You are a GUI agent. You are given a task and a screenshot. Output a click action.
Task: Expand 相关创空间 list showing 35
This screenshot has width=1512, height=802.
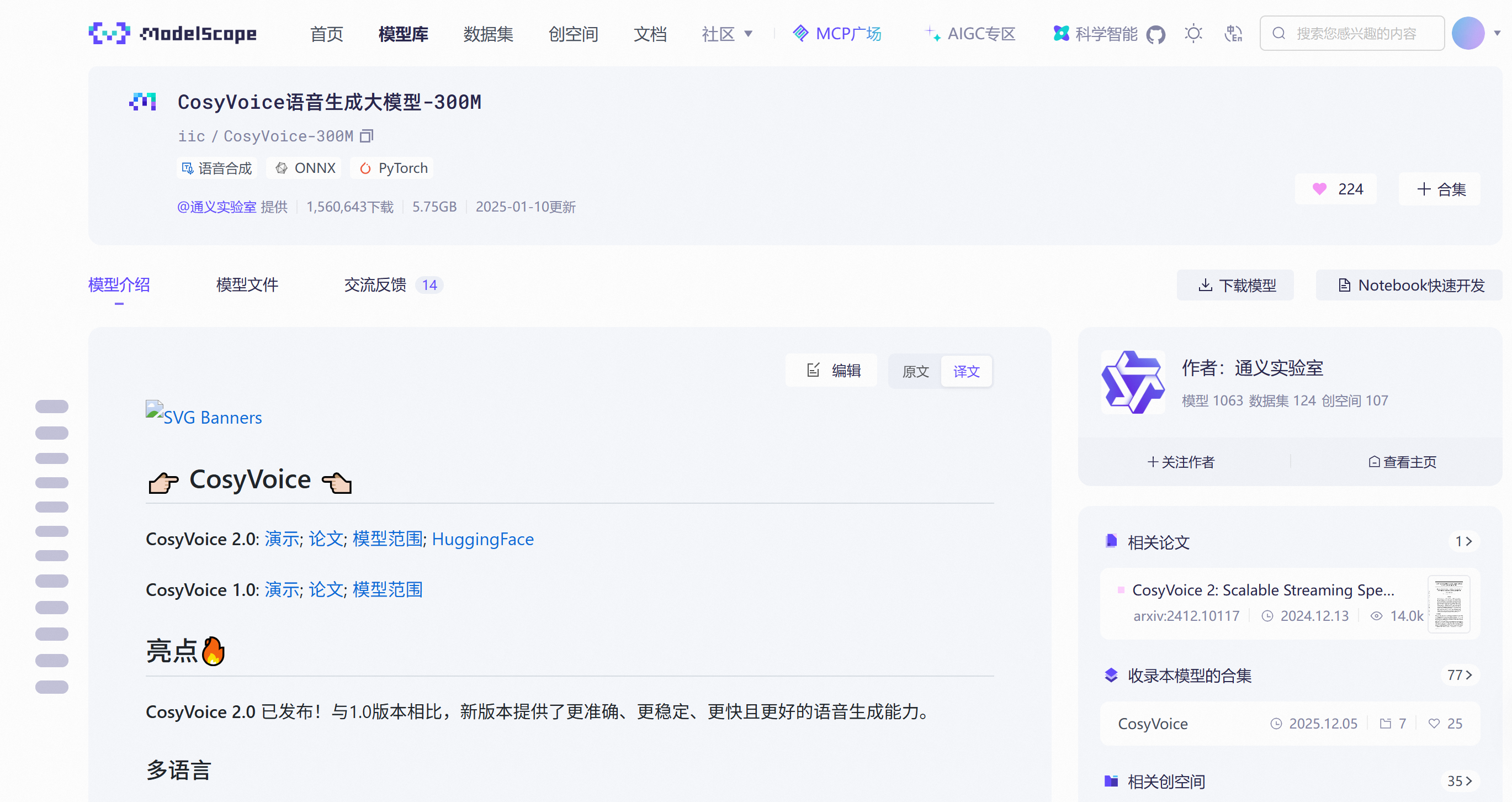[x=1459, y=781]
